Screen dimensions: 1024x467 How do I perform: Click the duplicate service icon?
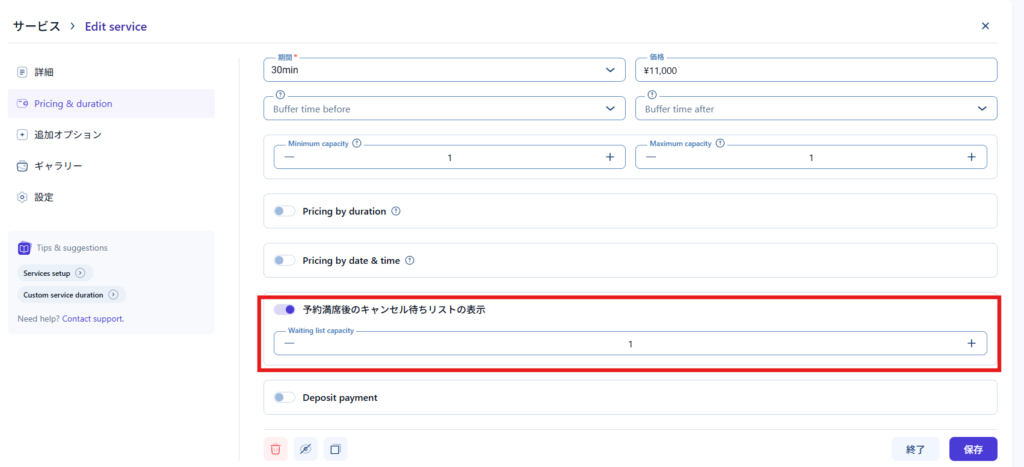pos(335,449)
